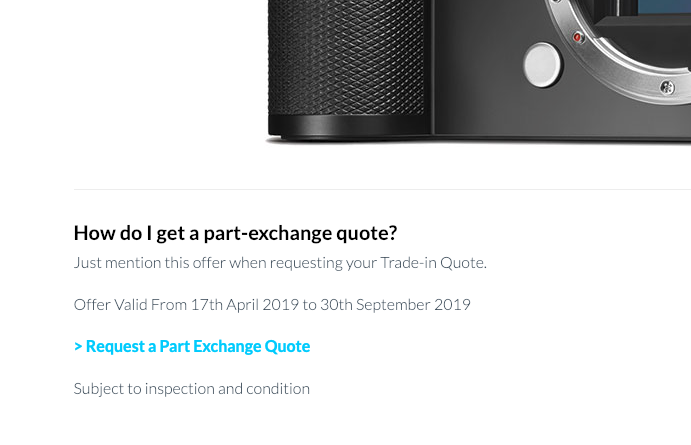691x445 pixels.
Task: Click the '30th September 2019' end date
Action: click(x=395, y=304)
